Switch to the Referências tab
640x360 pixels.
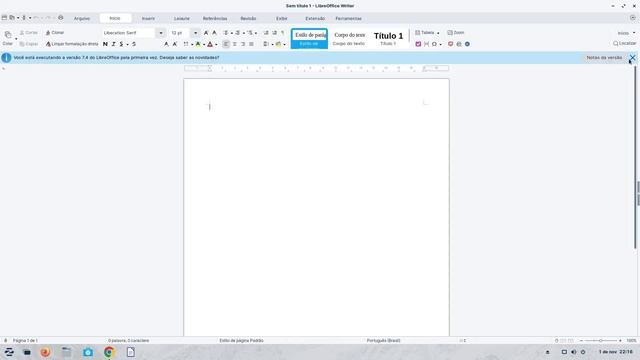[x=215, y=18]
